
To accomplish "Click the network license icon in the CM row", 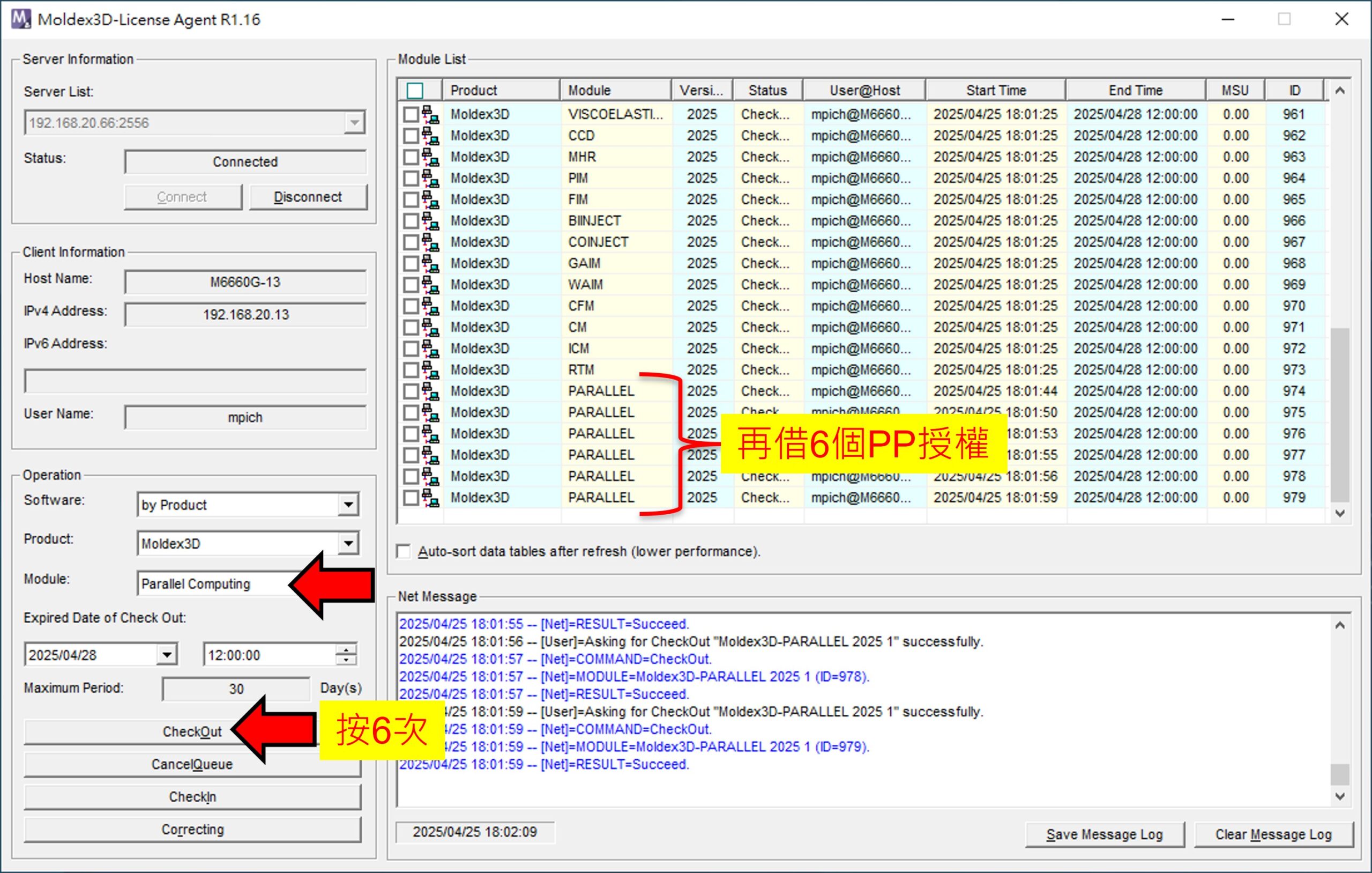I will pyautogui.click(x=430, y=327).
